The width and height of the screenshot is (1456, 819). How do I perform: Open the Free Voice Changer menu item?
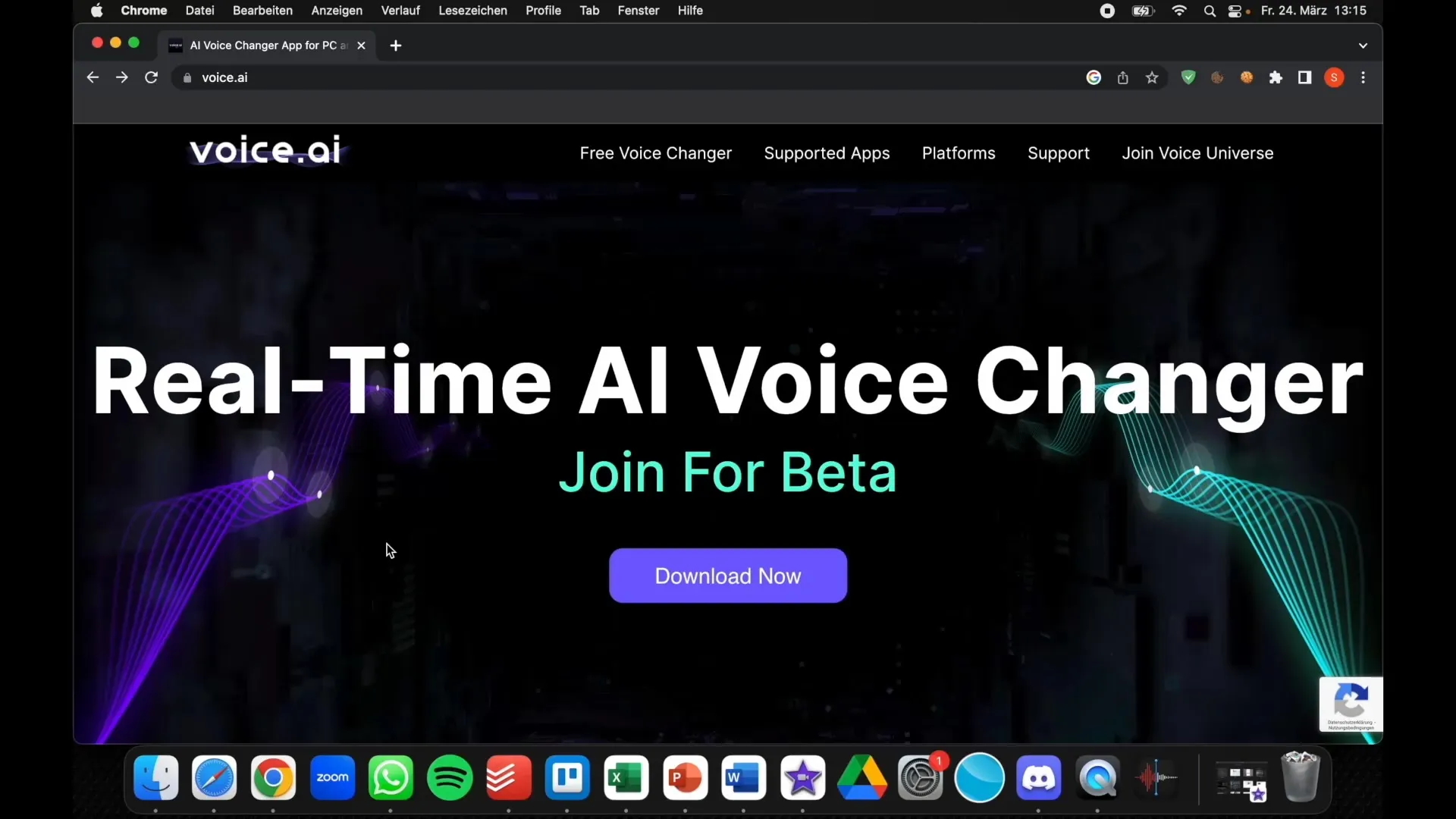click(656, 153)
